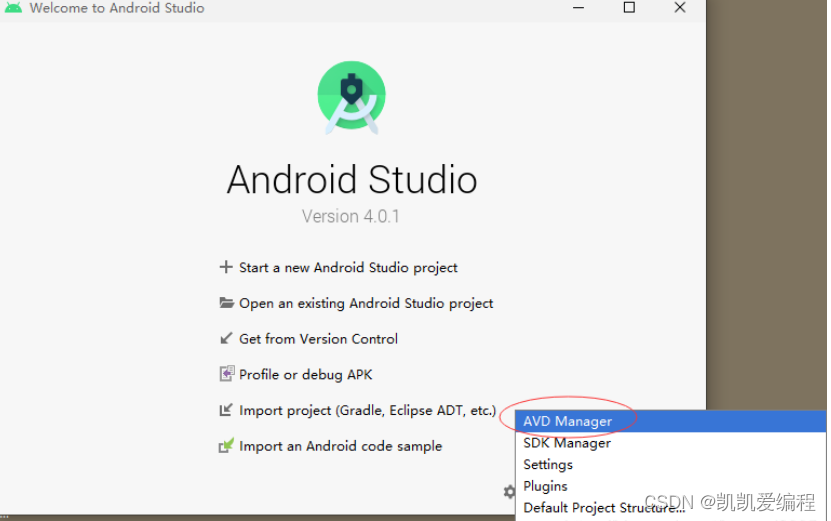Viewport: 831px width, 521px height.
Task: Click the sample icon beside Import an Android code sample
Action: (x=226, y=445)
